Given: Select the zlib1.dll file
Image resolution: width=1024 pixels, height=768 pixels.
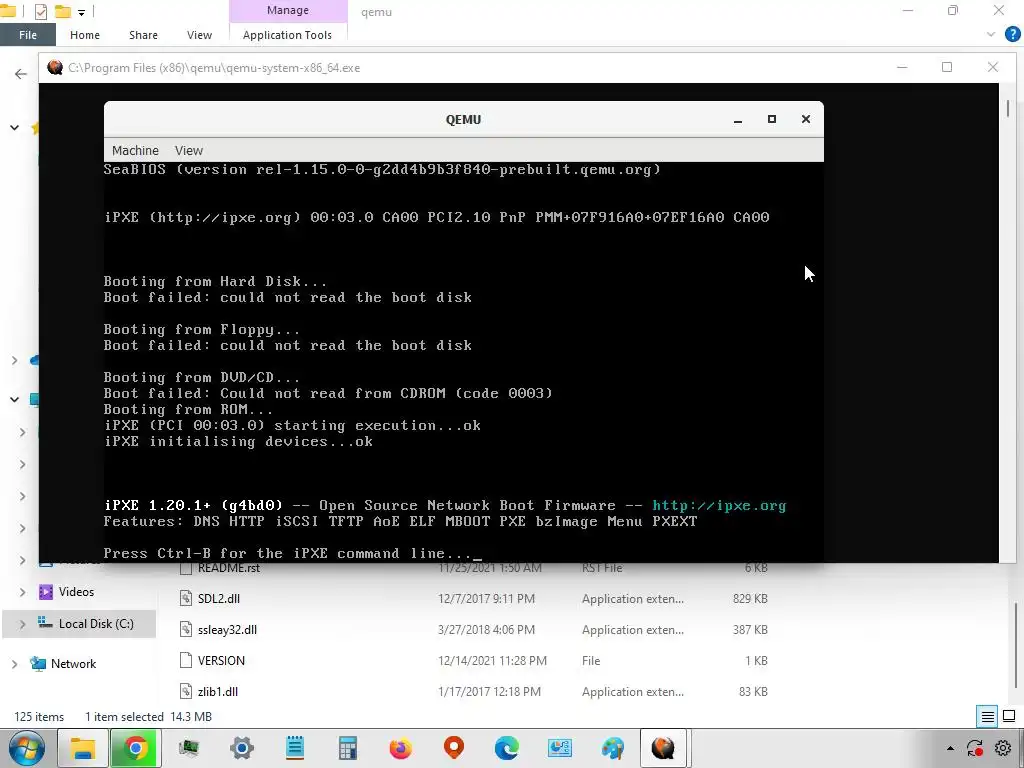Looking at the screenshot, I should 217,692.
